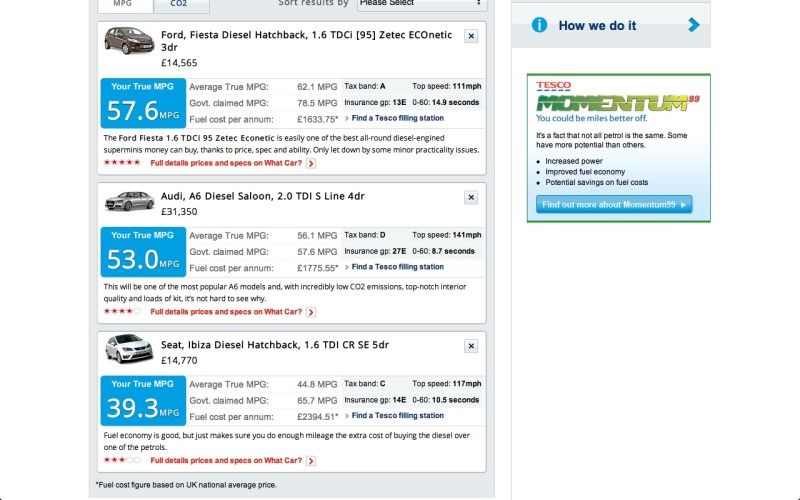Click the 57.6 MPG Your True MPG box

[143, 103]
